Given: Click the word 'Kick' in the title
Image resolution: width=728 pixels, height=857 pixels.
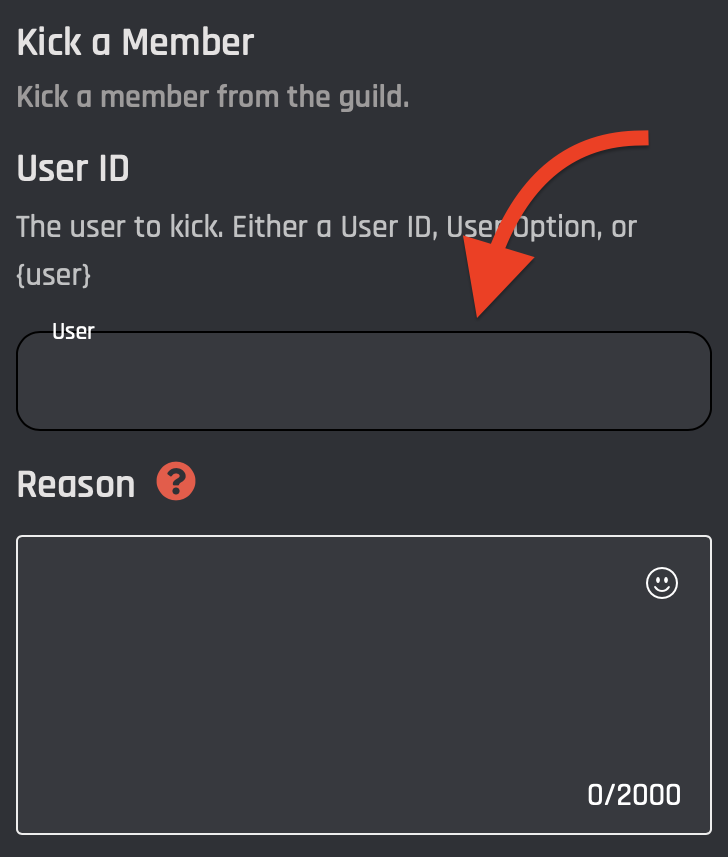Looking at the screenshot, I should (x=48, y=43).
